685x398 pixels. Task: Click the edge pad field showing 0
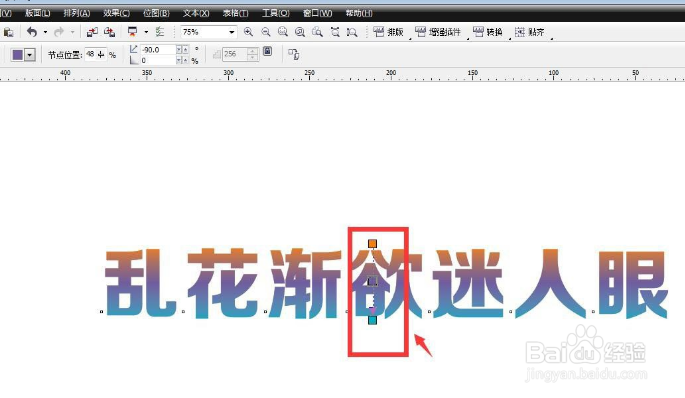(158, 60)
